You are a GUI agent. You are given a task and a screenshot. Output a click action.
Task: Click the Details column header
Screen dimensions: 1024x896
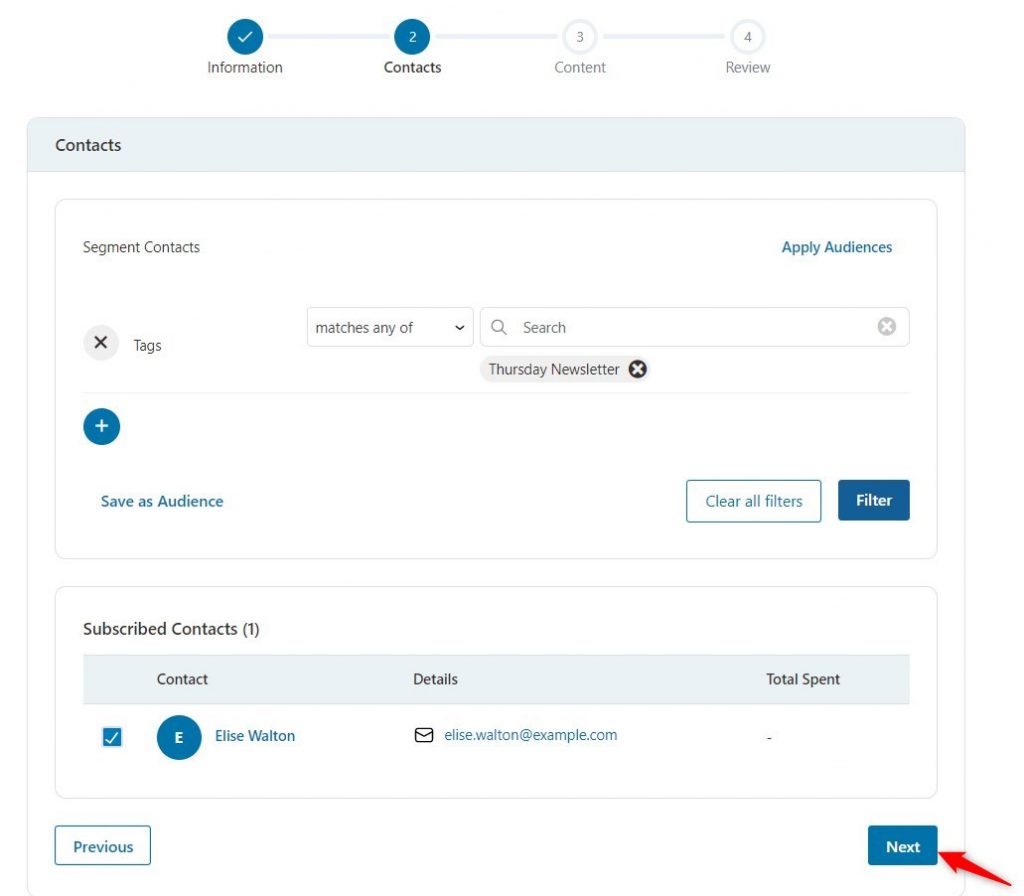(x=435, y=679)
